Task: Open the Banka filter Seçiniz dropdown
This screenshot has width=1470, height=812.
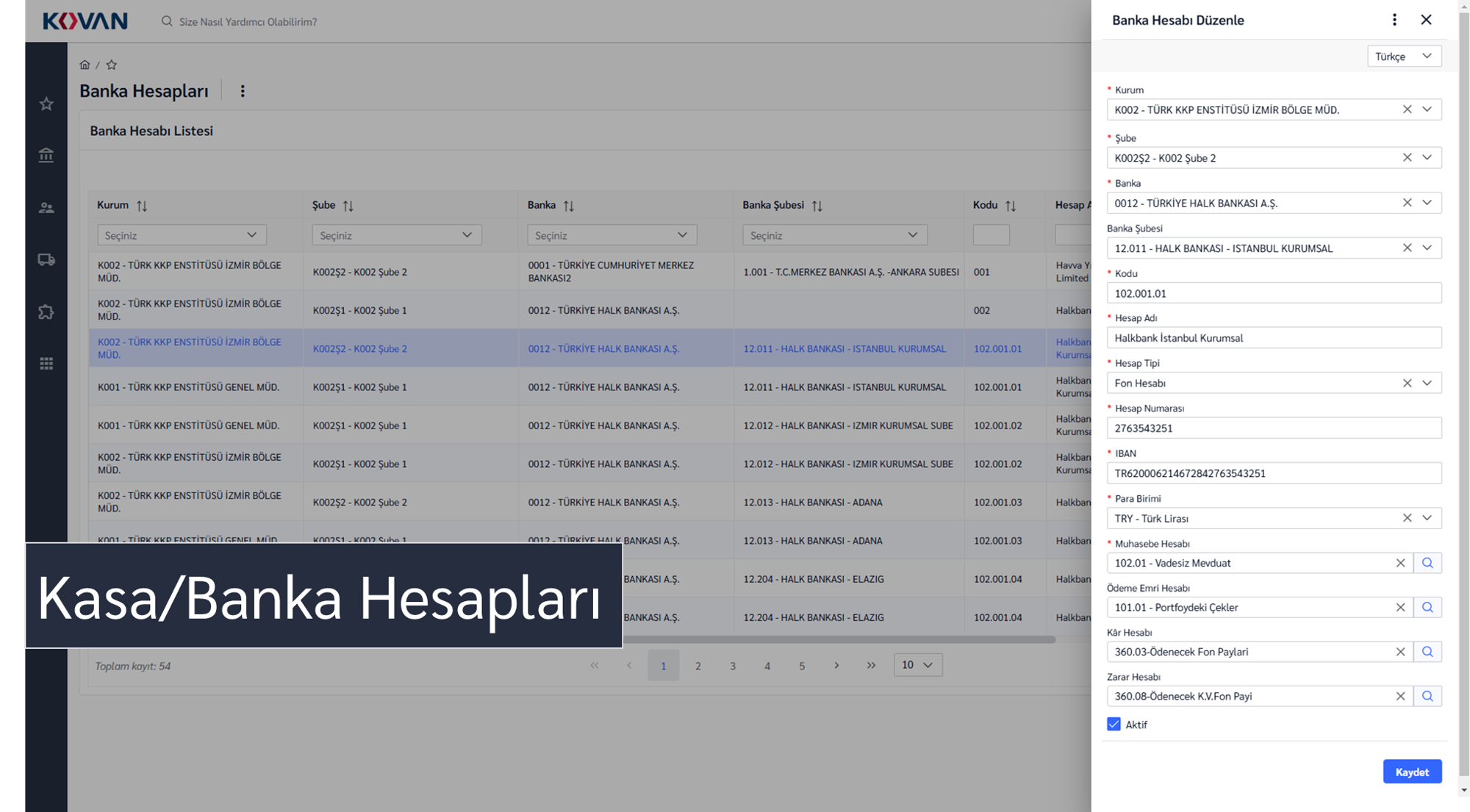Action: [x=611, y=235]
